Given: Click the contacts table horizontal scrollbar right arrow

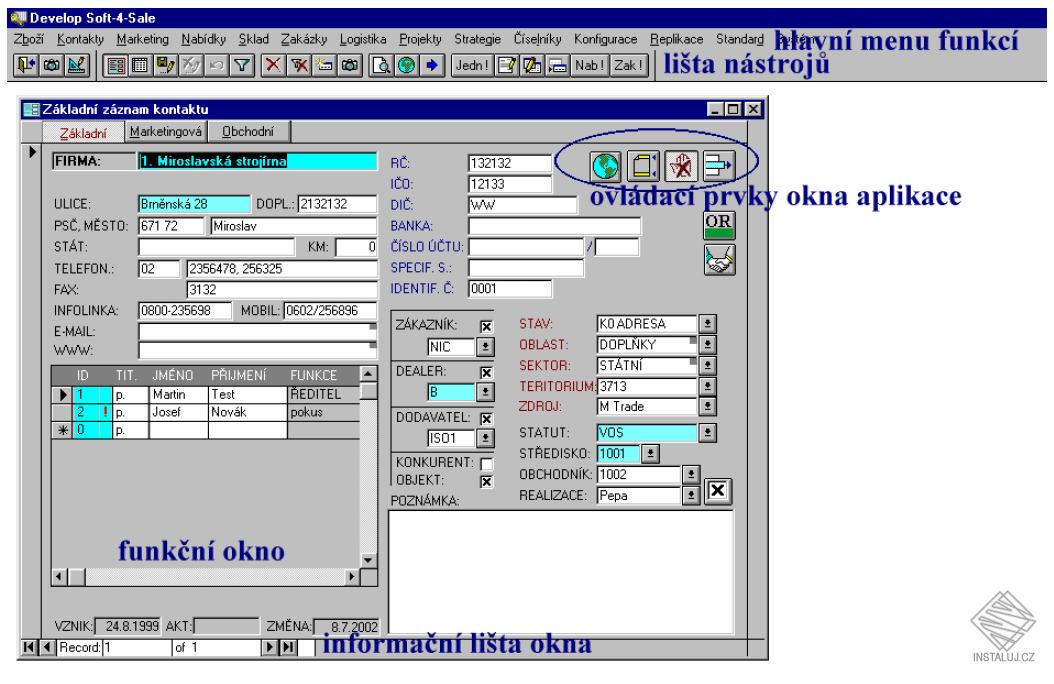Looking at the screenshot, I should pos(351,576).
